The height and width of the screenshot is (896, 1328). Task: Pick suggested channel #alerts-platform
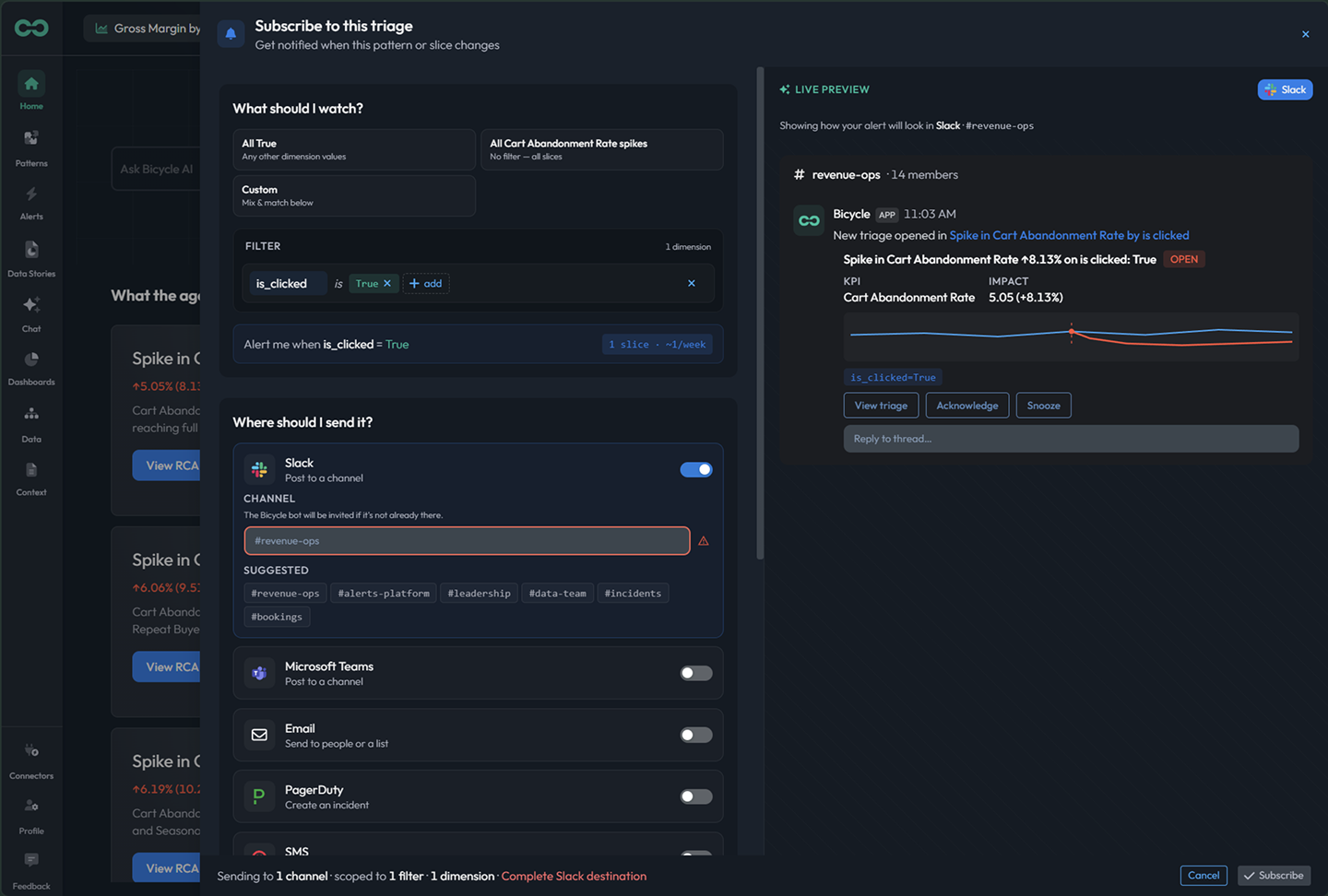click(x=384, y=594)
